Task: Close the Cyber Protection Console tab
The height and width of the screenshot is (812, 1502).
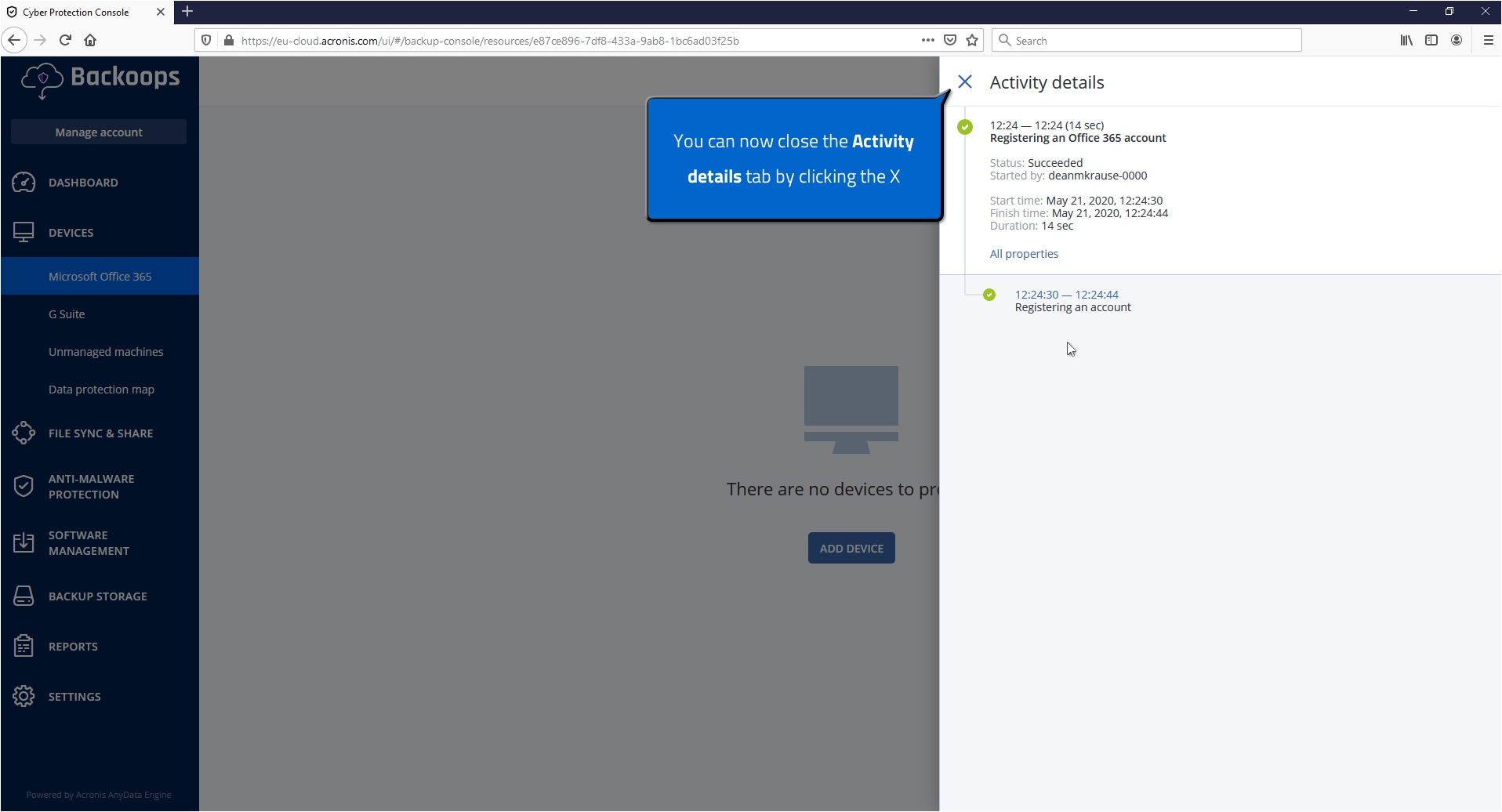Action: [161, 12]
